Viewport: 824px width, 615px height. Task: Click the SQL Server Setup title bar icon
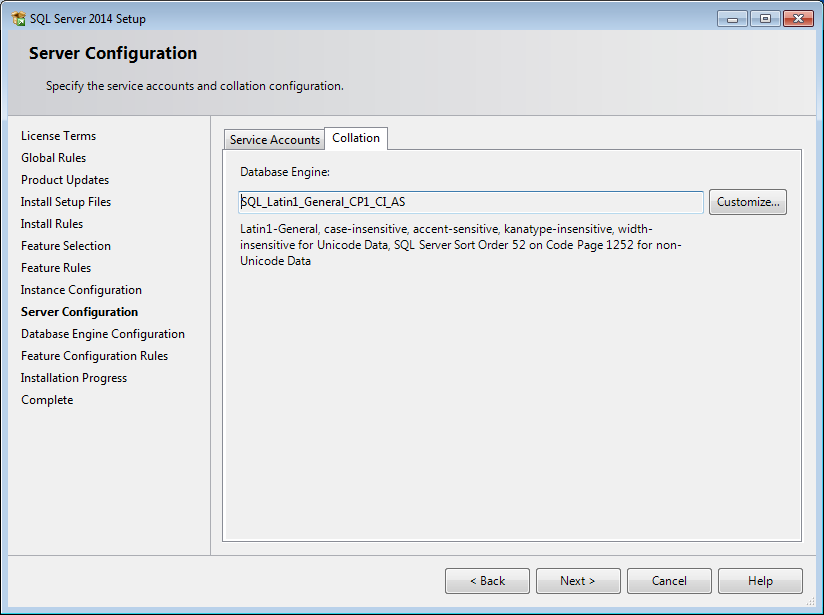(x=18, y=19)
